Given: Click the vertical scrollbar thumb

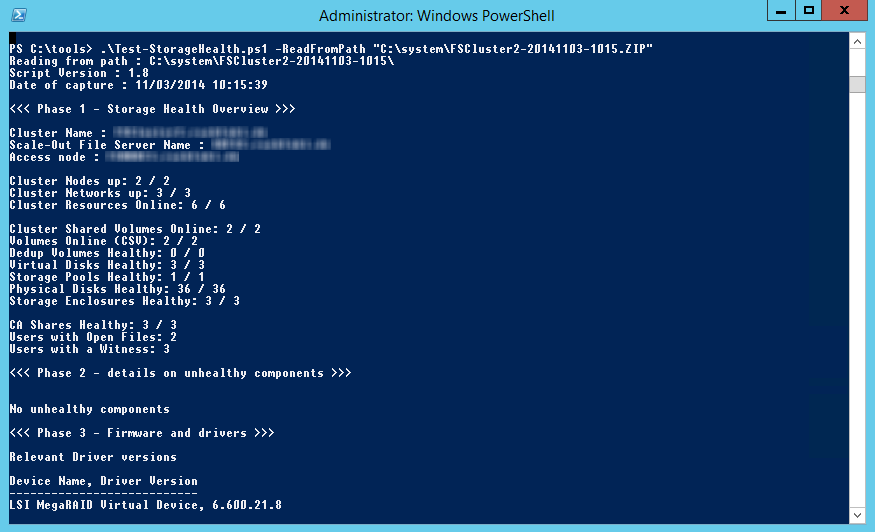Looking at the screenshot, I should (x=858, y=84).
